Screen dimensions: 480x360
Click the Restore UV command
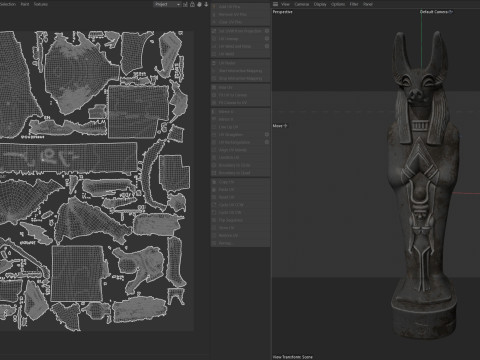tap(240, 235)
